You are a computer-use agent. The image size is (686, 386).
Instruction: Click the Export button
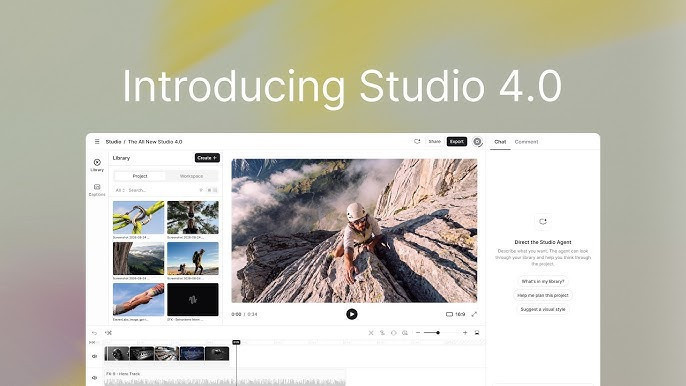click(457, 141)
